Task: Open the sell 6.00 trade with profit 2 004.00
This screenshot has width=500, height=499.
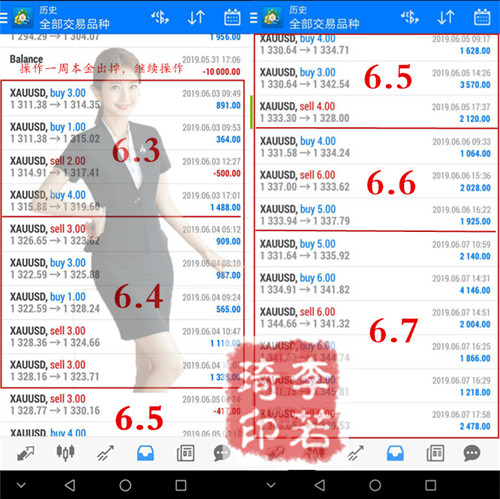Action: (x=376, y=318)
